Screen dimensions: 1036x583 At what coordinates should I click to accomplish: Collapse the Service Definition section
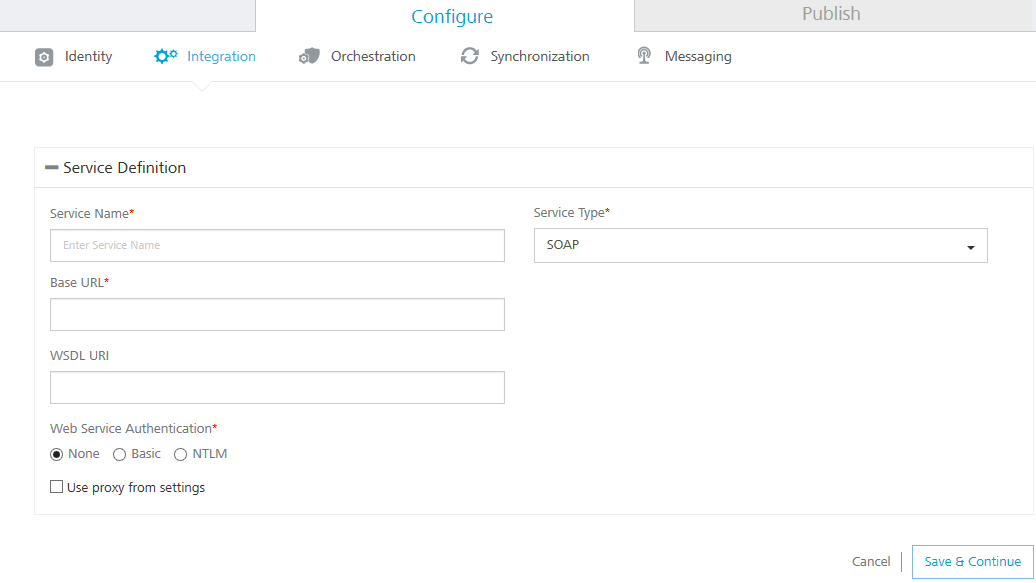coord(52,168)
